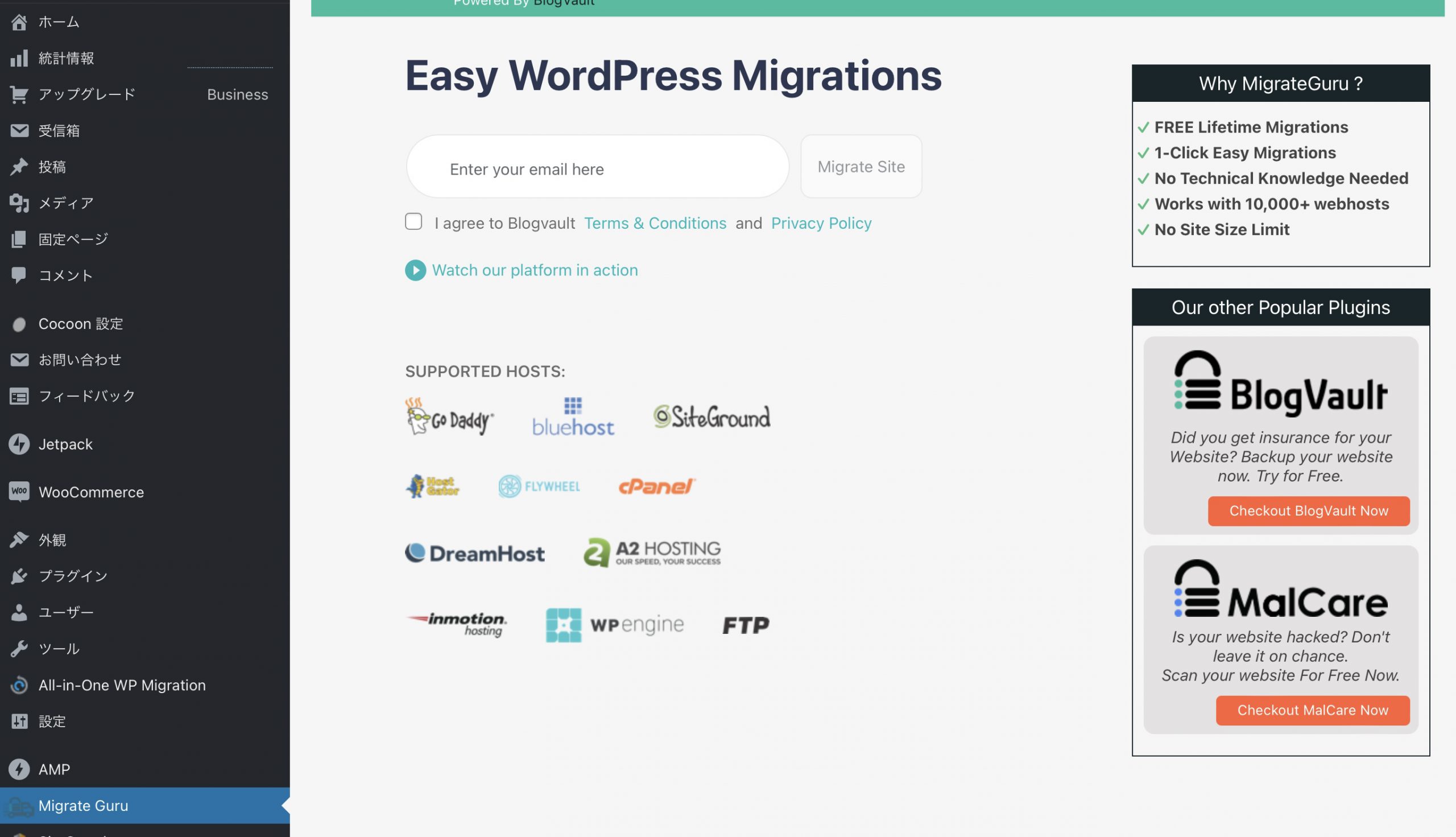The image size is (1456, 837).
Task: Click the All-in-One WP Migration icon
Action: (x=19, y=685)
